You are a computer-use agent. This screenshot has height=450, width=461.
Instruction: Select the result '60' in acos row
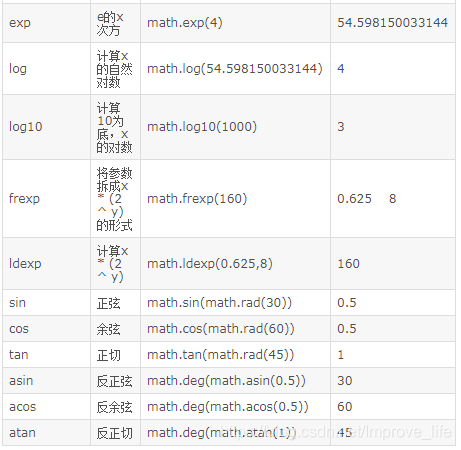(345, 407)
